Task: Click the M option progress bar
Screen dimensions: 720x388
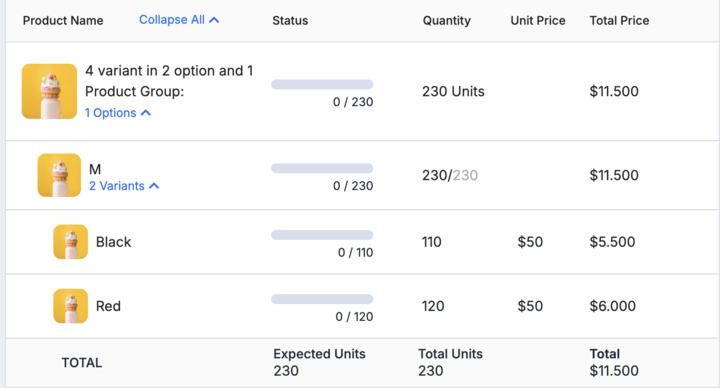Action: coord(322,169)
